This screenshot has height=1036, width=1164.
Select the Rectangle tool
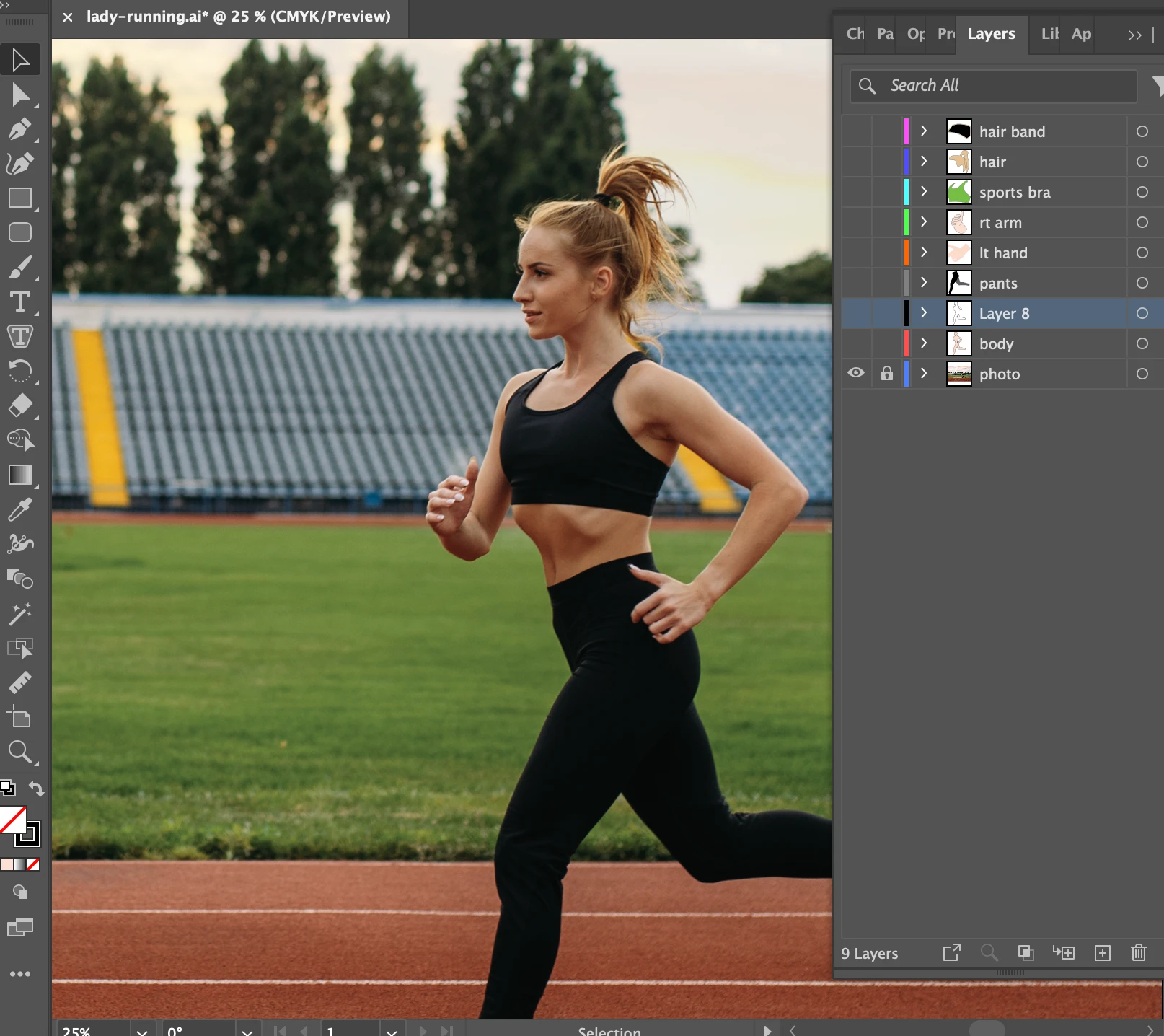[x=20, y=198]
